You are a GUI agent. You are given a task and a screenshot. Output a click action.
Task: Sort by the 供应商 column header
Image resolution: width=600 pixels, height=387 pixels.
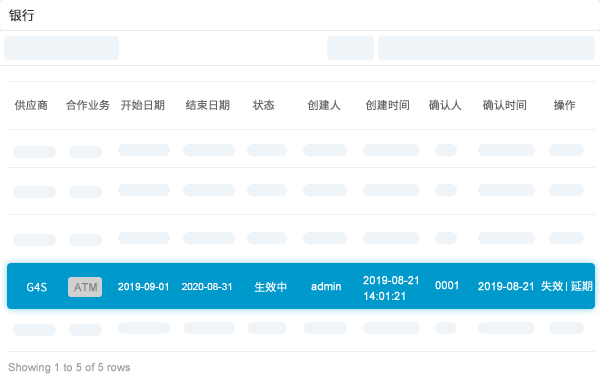pyautogui.click(x=31, y=105)
